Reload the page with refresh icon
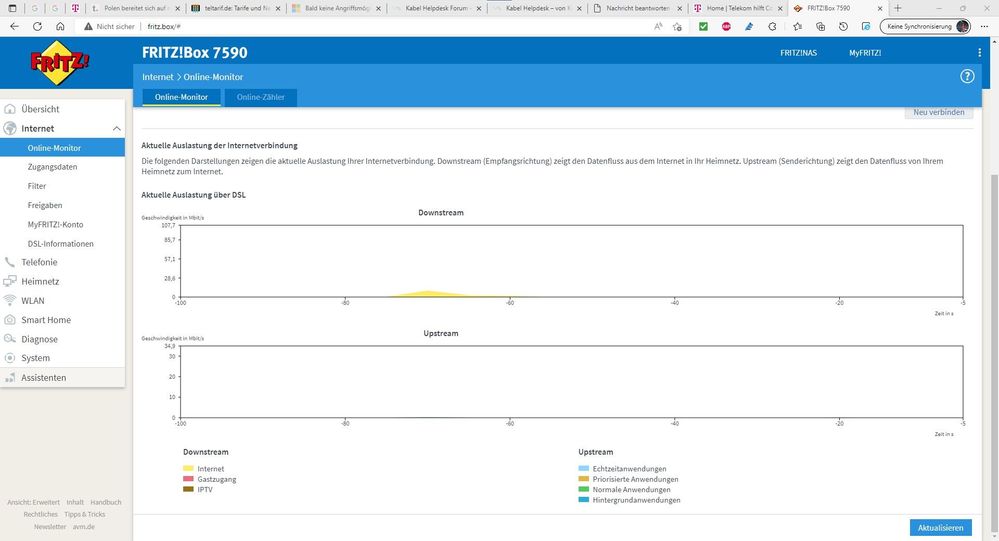Screen dimensions: 999x541 38,27
